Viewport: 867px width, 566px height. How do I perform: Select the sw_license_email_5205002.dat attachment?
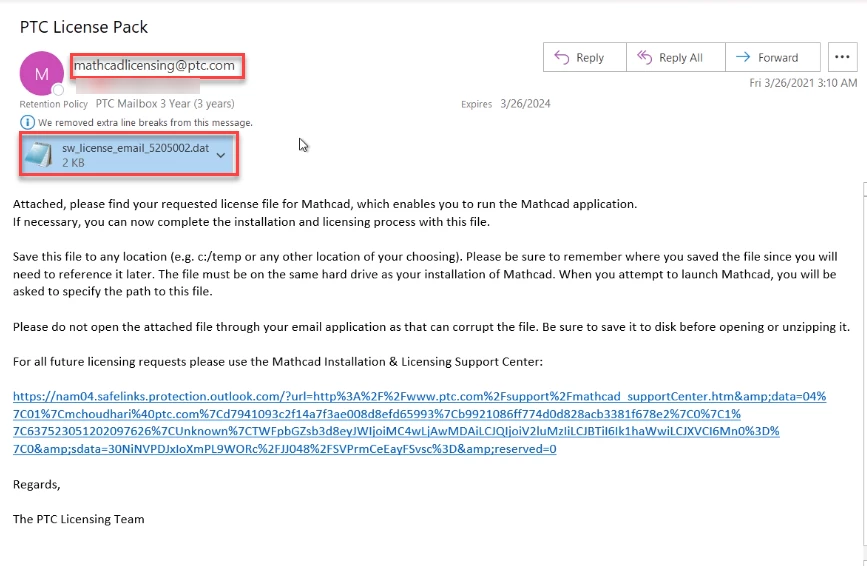(x=129, y=155)
